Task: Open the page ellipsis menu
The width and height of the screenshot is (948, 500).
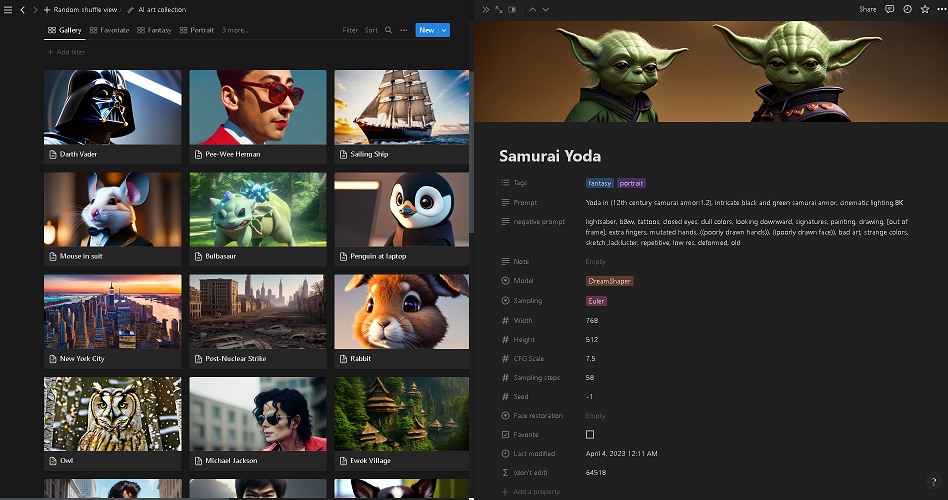Action: coord(941,9)
